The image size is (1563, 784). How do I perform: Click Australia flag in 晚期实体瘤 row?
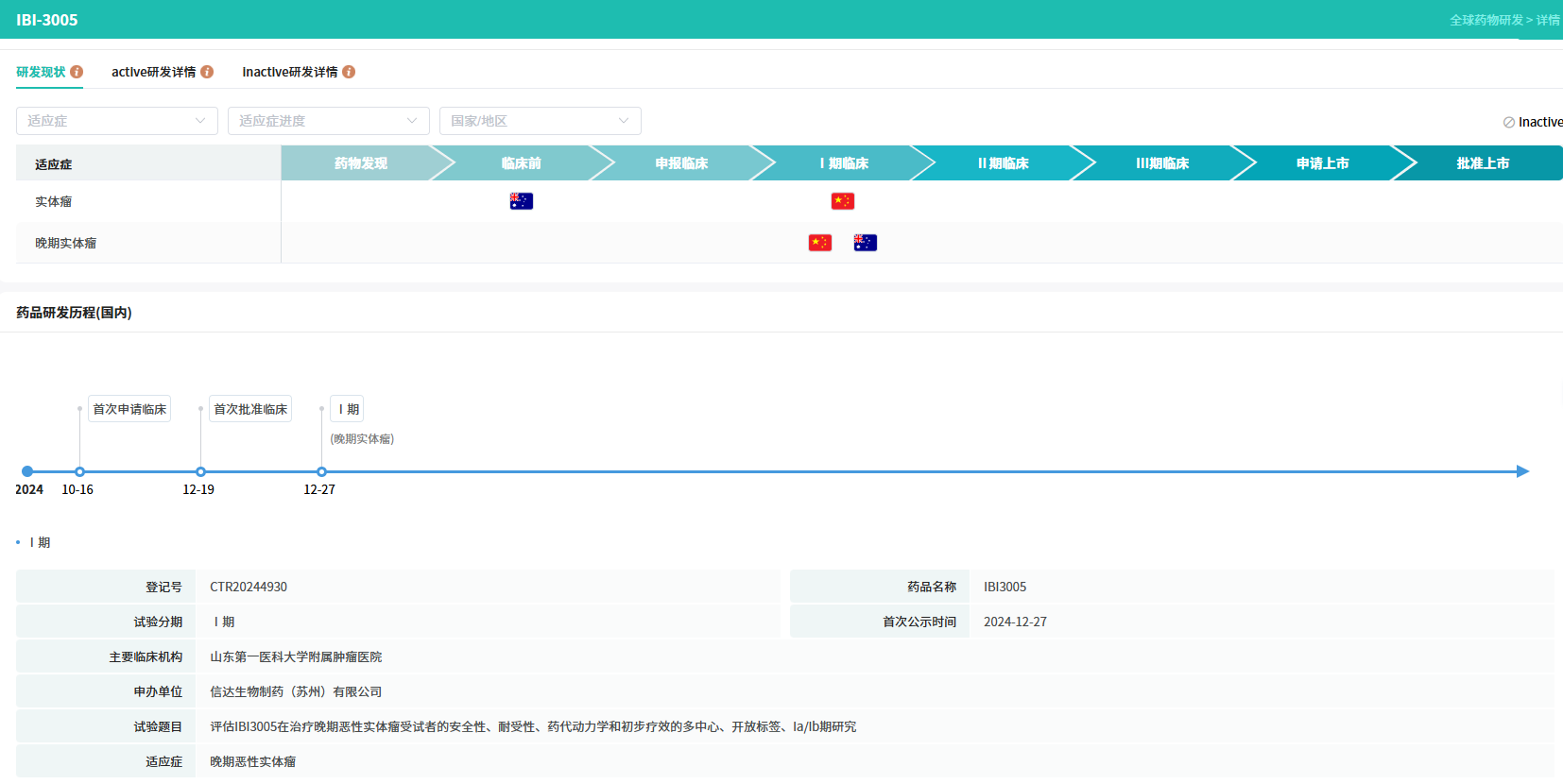(865, 243)
